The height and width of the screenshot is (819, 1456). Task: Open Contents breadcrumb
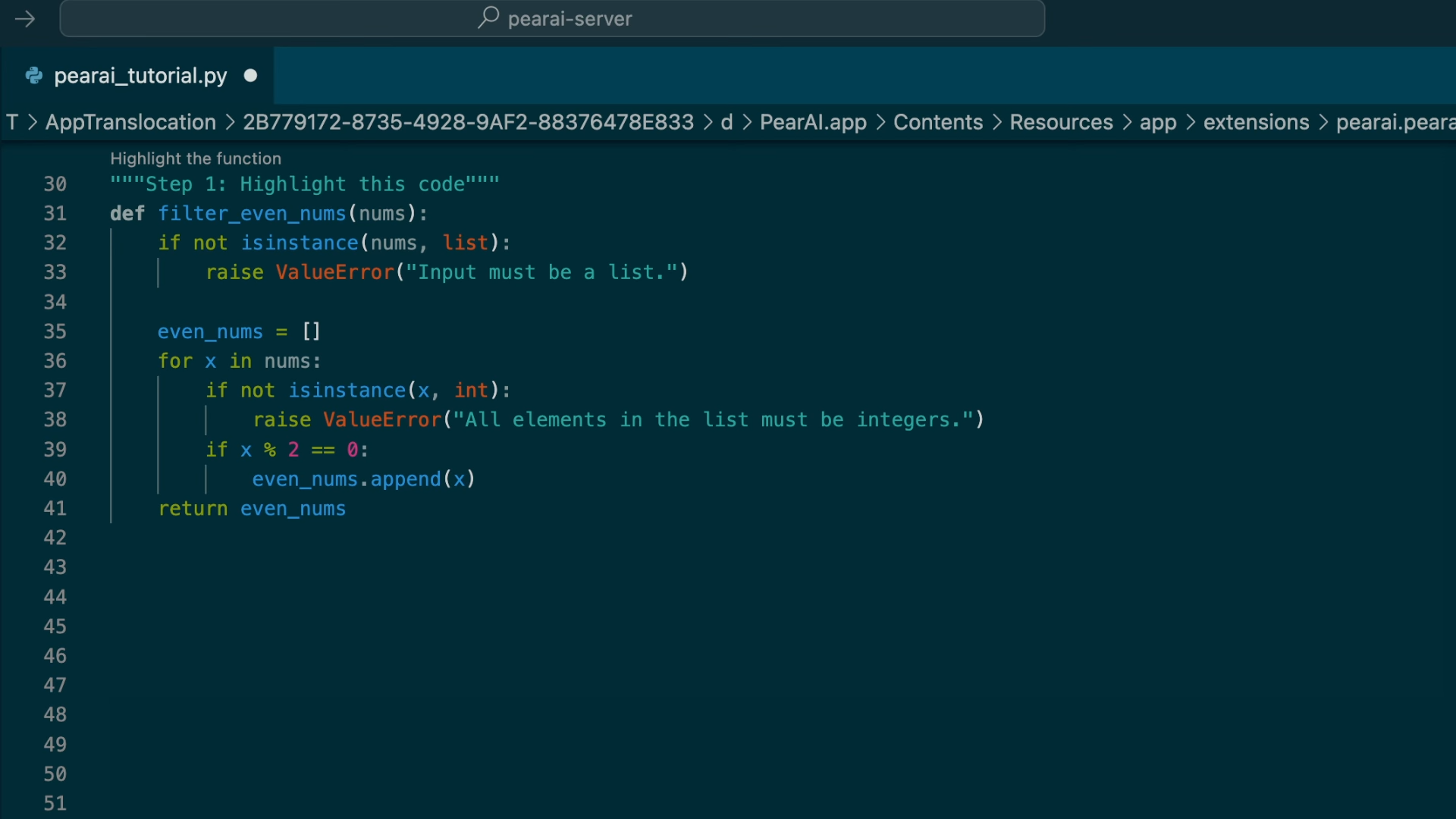click(x=937, y=122)
